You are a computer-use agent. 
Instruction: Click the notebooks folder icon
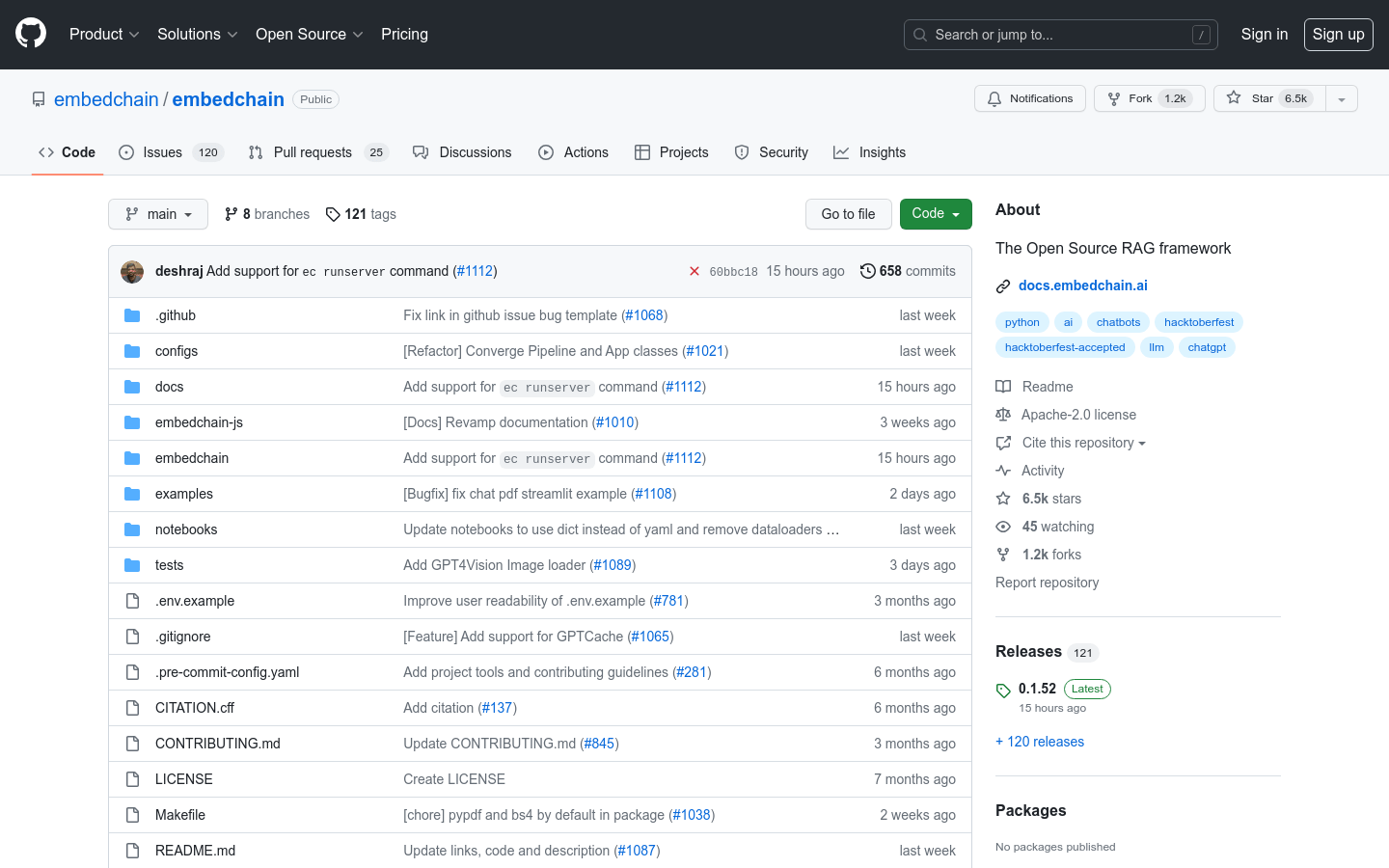(x=132, y=529)
